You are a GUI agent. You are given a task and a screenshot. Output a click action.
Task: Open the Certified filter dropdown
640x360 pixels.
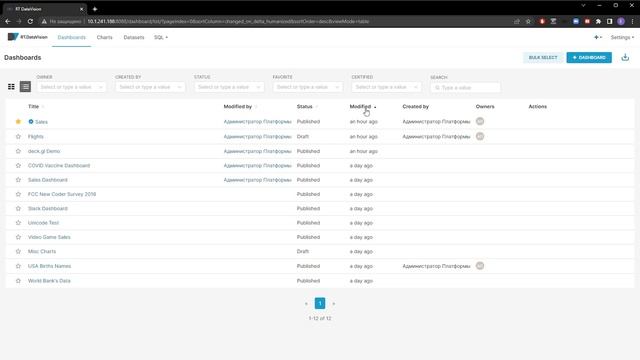(x=386, y=87)
